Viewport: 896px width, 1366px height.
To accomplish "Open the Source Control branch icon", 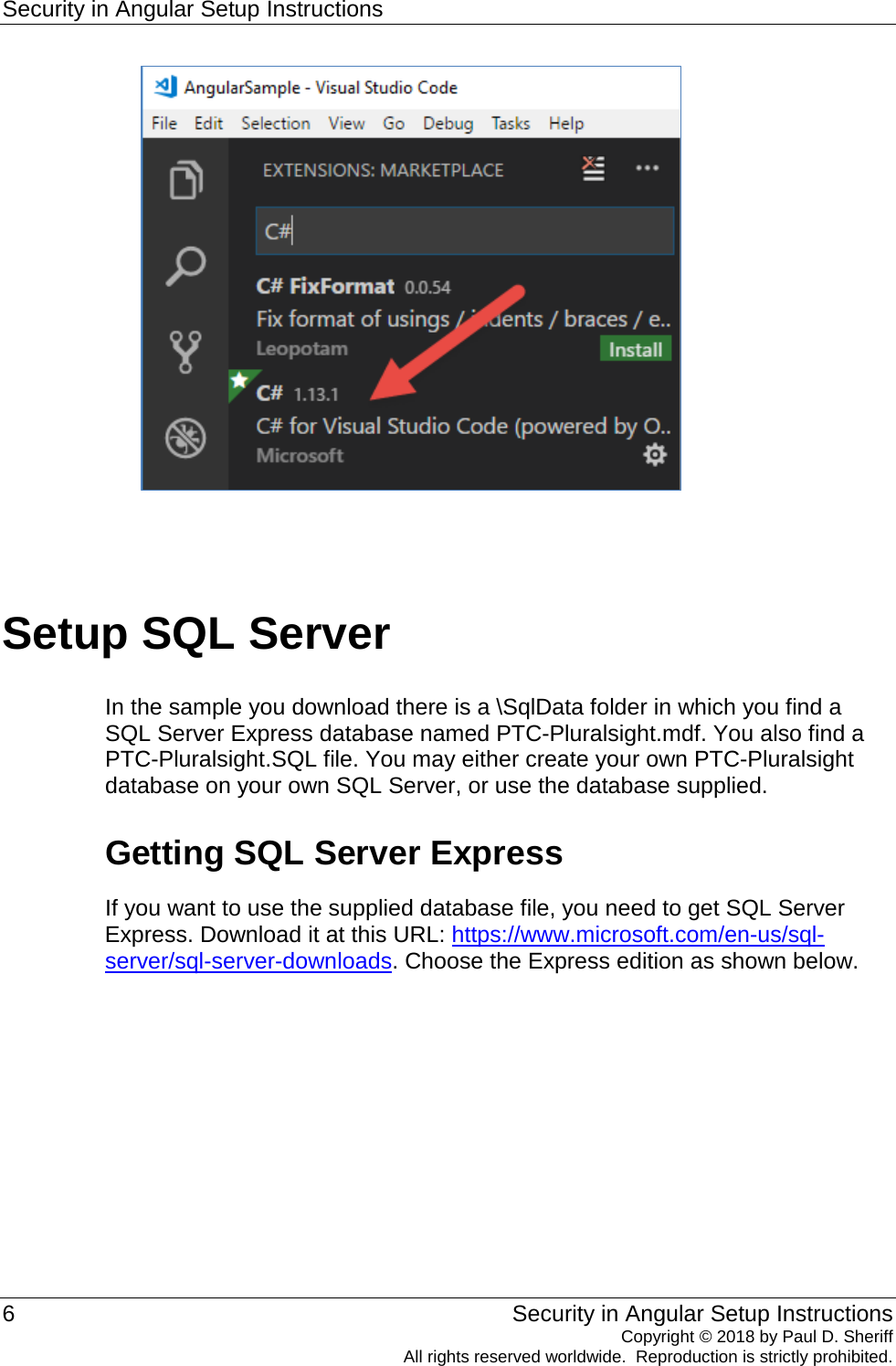I will click(185, 351).
